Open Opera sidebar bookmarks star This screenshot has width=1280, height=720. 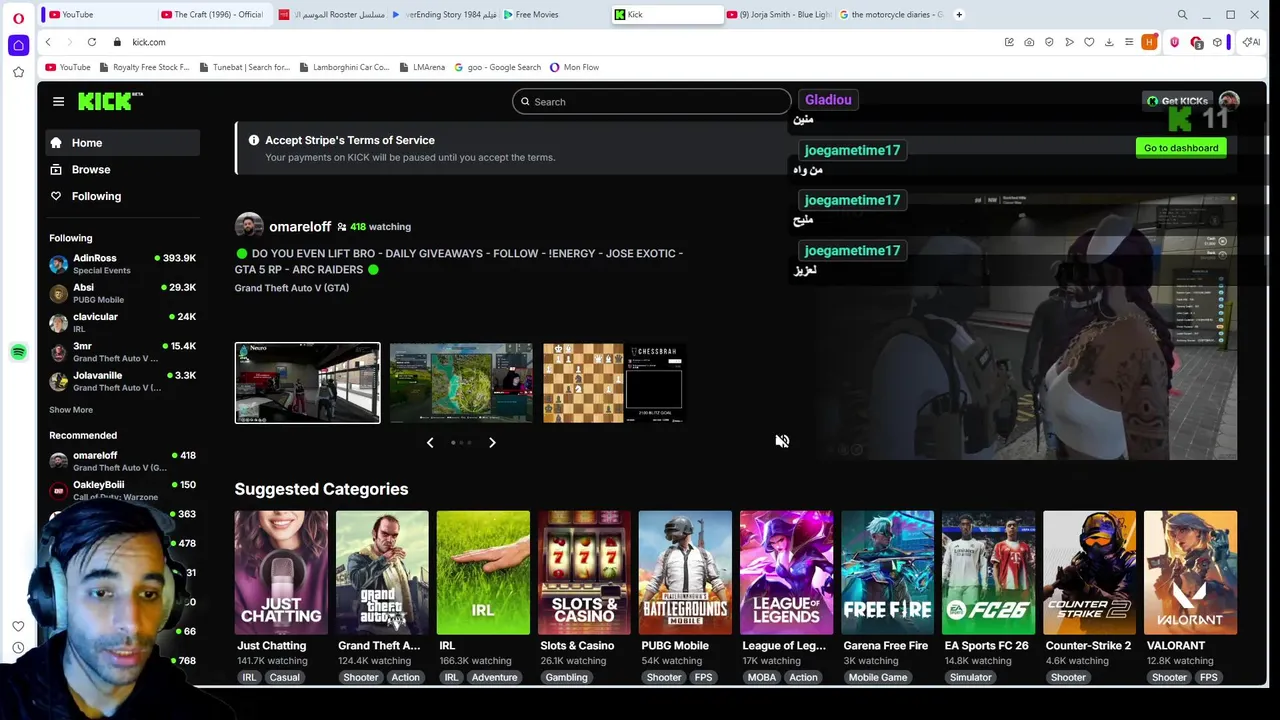[18, 72]
